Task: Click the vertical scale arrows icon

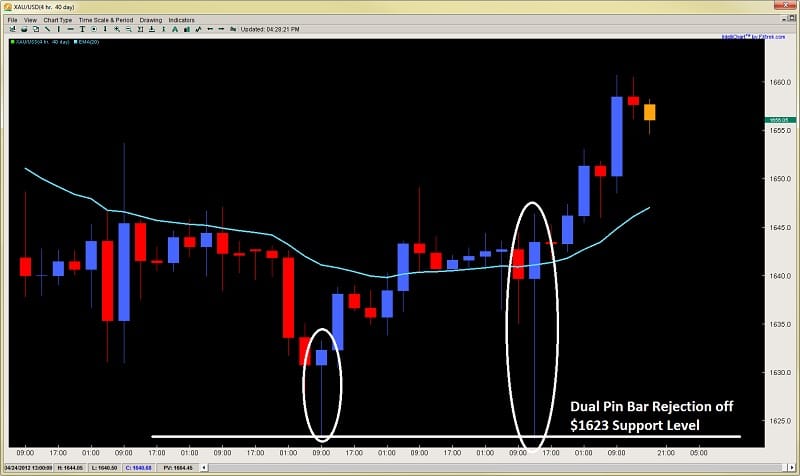Action: tap(163, 29)
